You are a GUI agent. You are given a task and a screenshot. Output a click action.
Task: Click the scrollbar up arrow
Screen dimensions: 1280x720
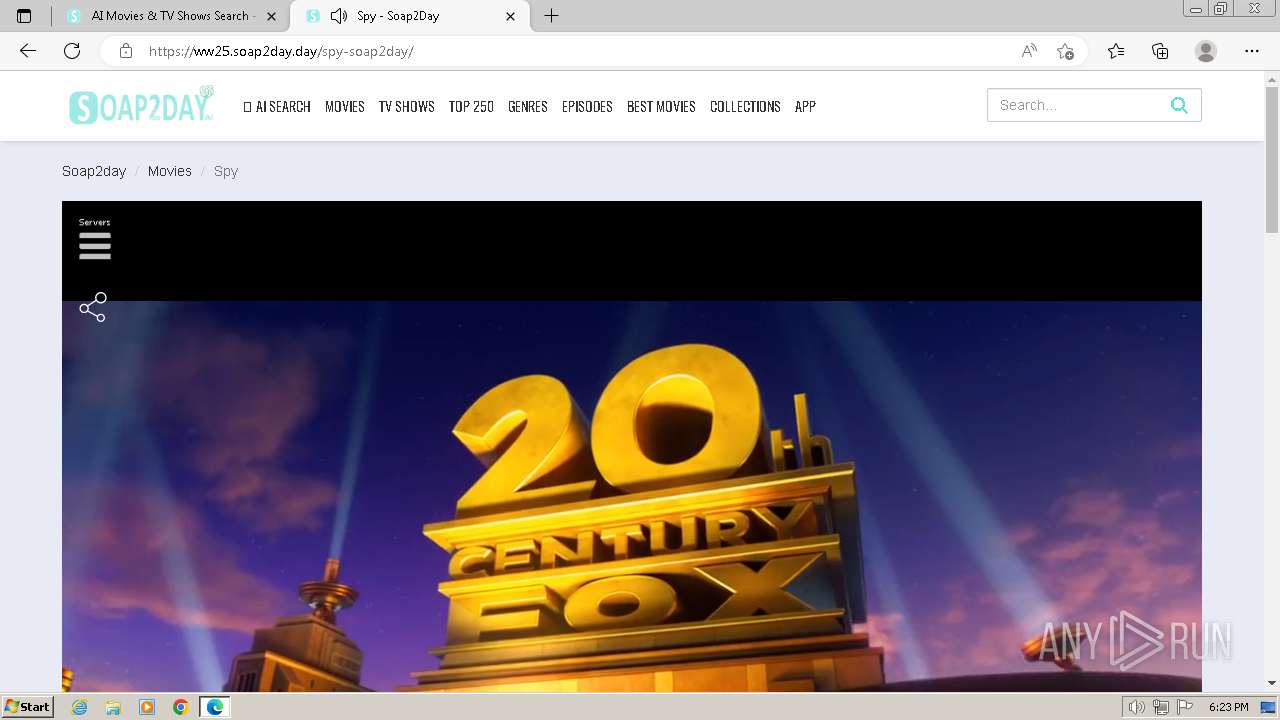[1272, 78]
